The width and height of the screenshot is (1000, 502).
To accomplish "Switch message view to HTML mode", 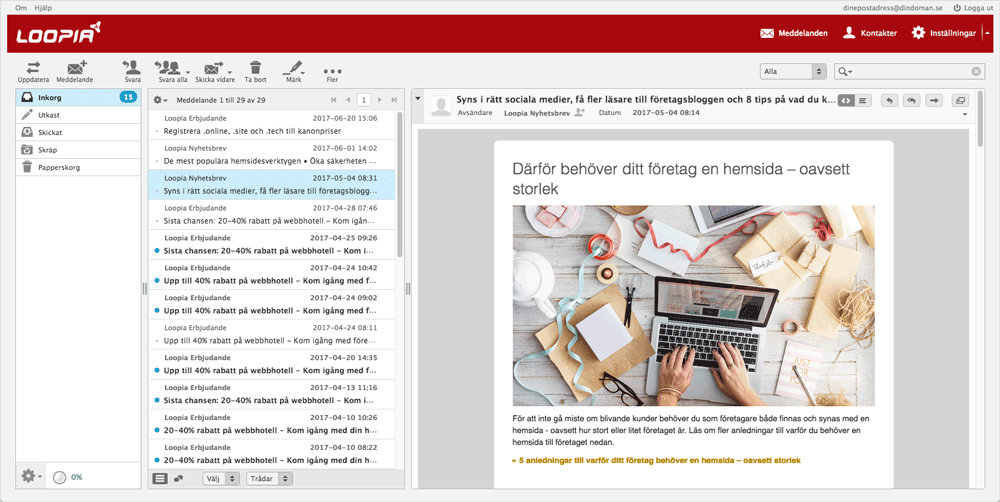I will click(x=846, y=100).
